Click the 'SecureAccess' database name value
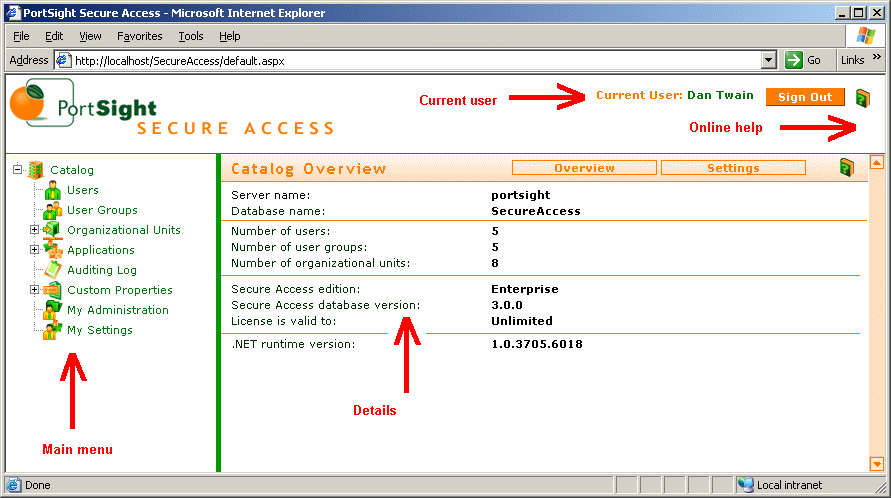Screen dimensions: 891x498 pos(536,211)
